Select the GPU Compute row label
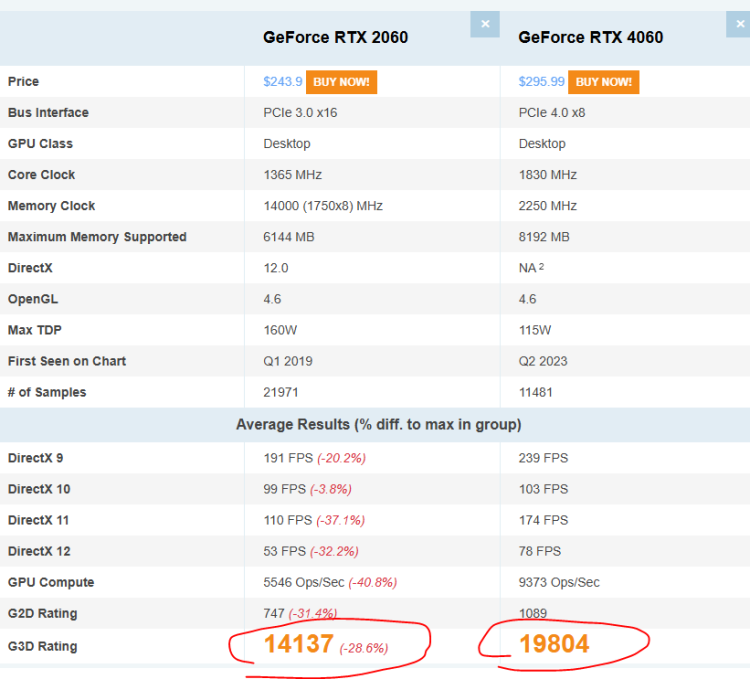Image resolution: width=750 pixels, height=679 pixels. (x=51, y=582)
